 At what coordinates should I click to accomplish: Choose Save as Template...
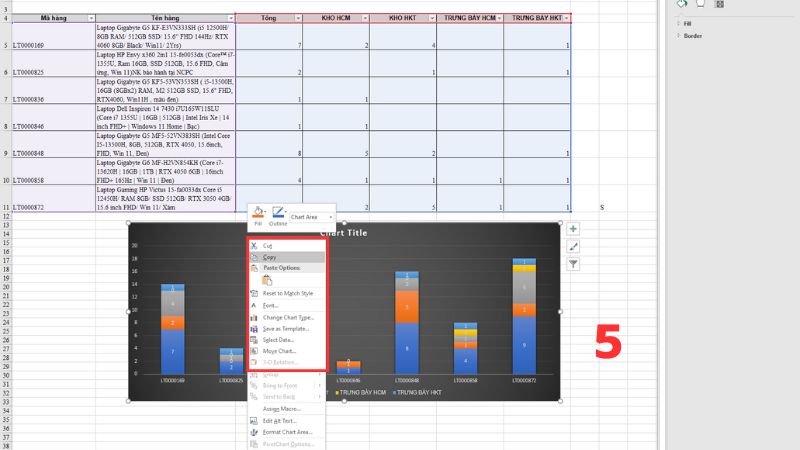click(x=287, y=329)
